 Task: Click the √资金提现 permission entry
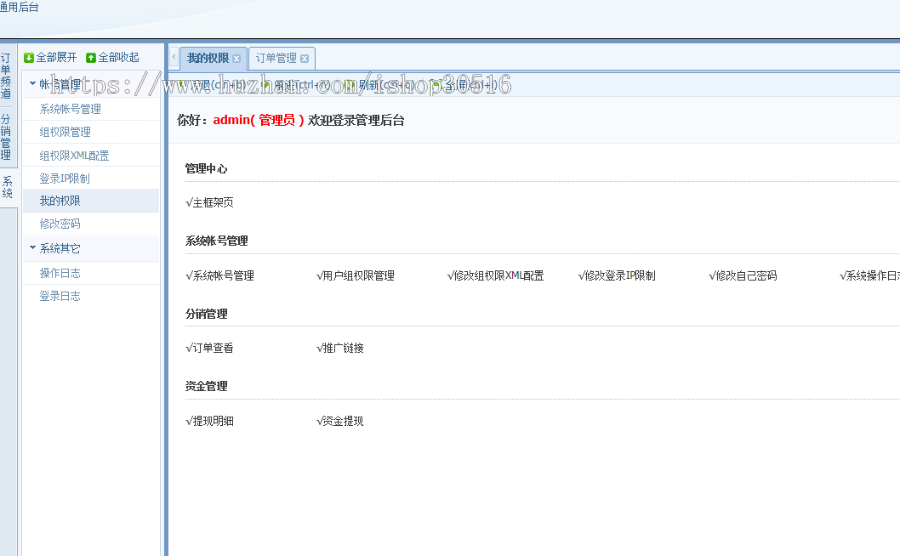coord(340,421)
